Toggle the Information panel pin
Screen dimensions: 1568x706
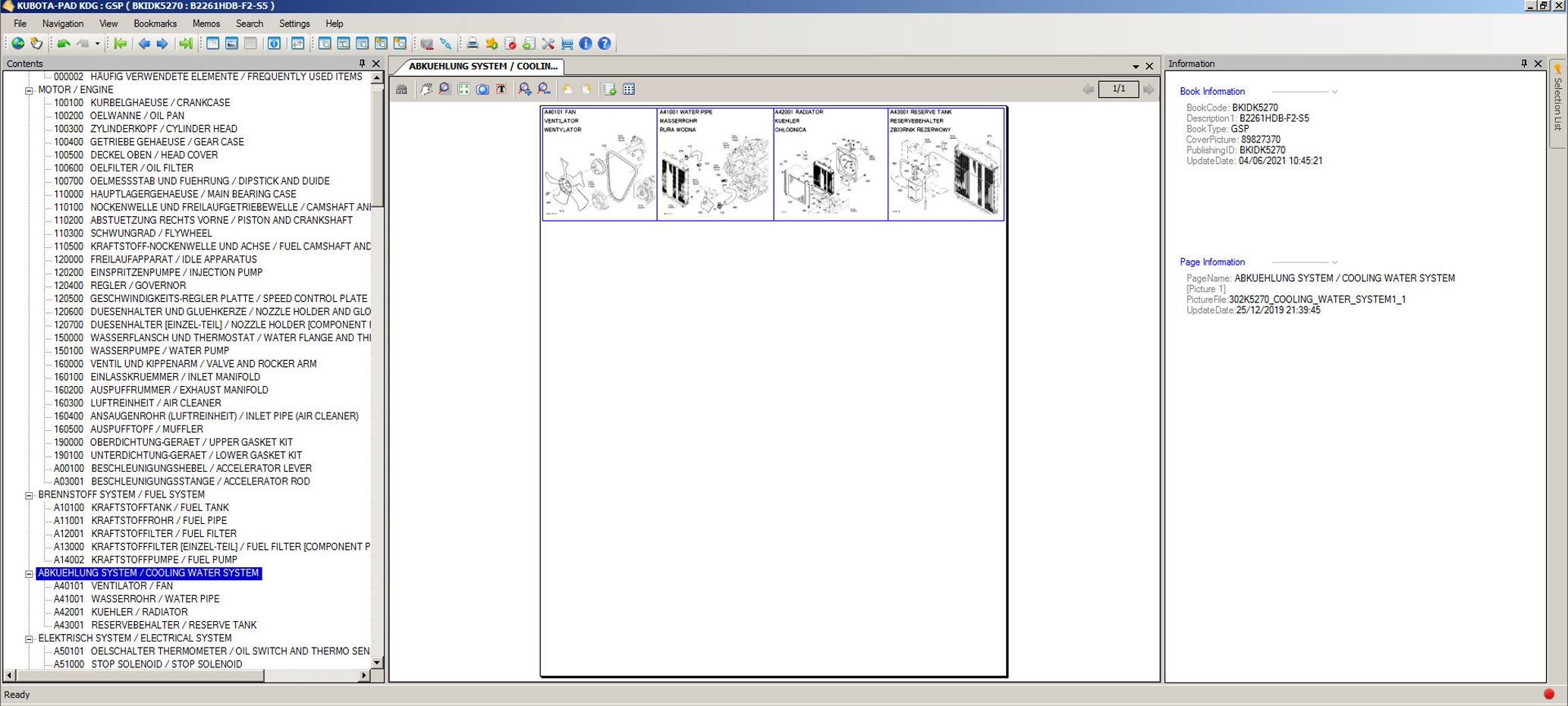pos(1524,64)
